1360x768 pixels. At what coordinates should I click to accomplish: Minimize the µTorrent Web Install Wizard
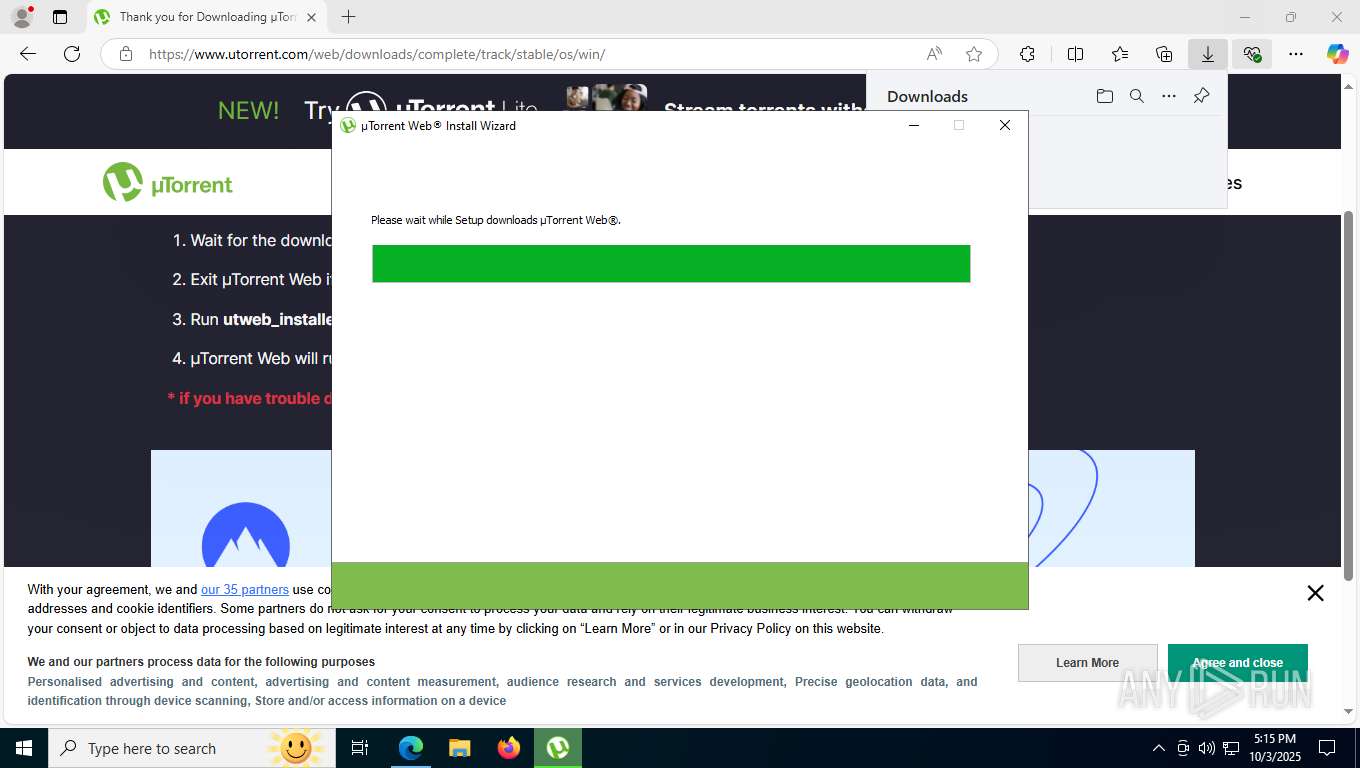point(913,125)
